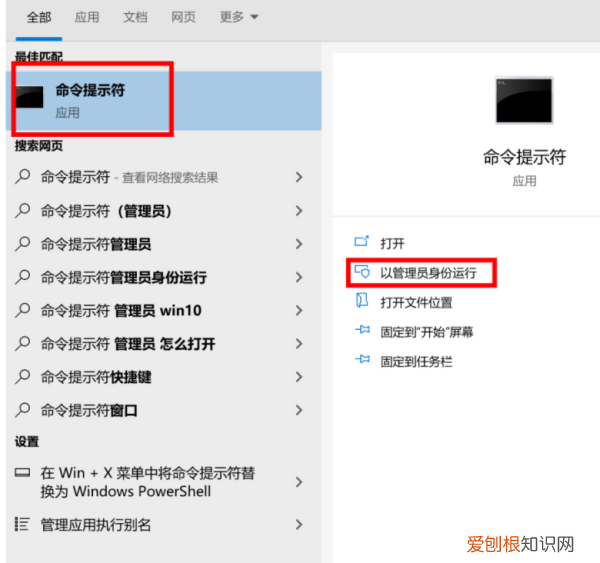This screenshot has height=563, width=600.
Task: Click search icon beside 命令提示符 管理员 win10
Action: coord(23,310)
